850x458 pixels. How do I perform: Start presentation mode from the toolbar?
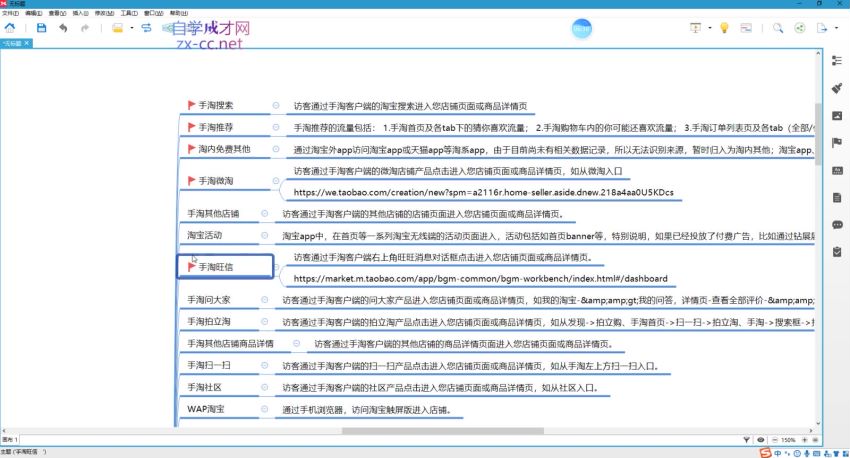coord(695,28)
